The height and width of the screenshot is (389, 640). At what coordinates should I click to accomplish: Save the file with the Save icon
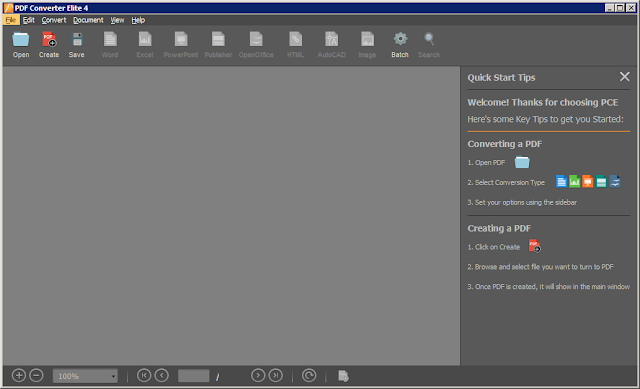(x=77, y=40)
